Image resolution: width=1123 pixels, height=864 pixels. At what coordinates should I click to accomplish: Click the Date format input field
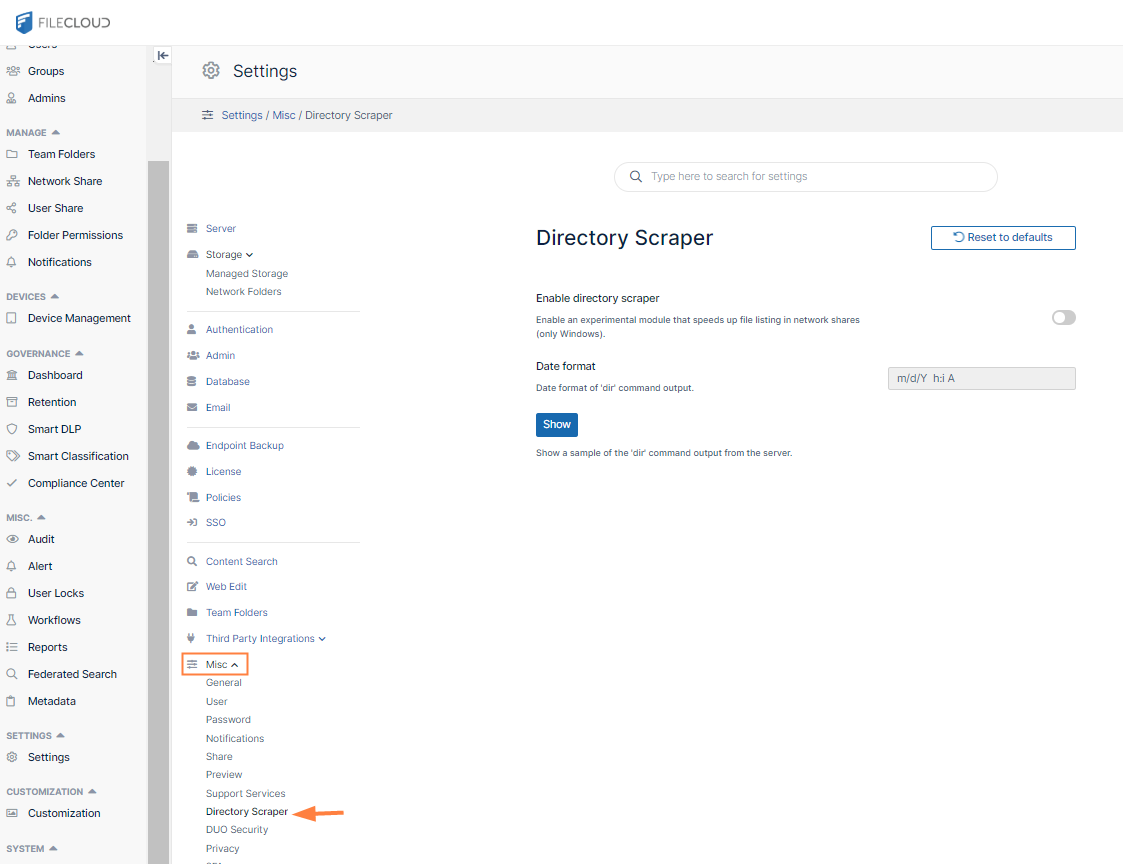981,378
